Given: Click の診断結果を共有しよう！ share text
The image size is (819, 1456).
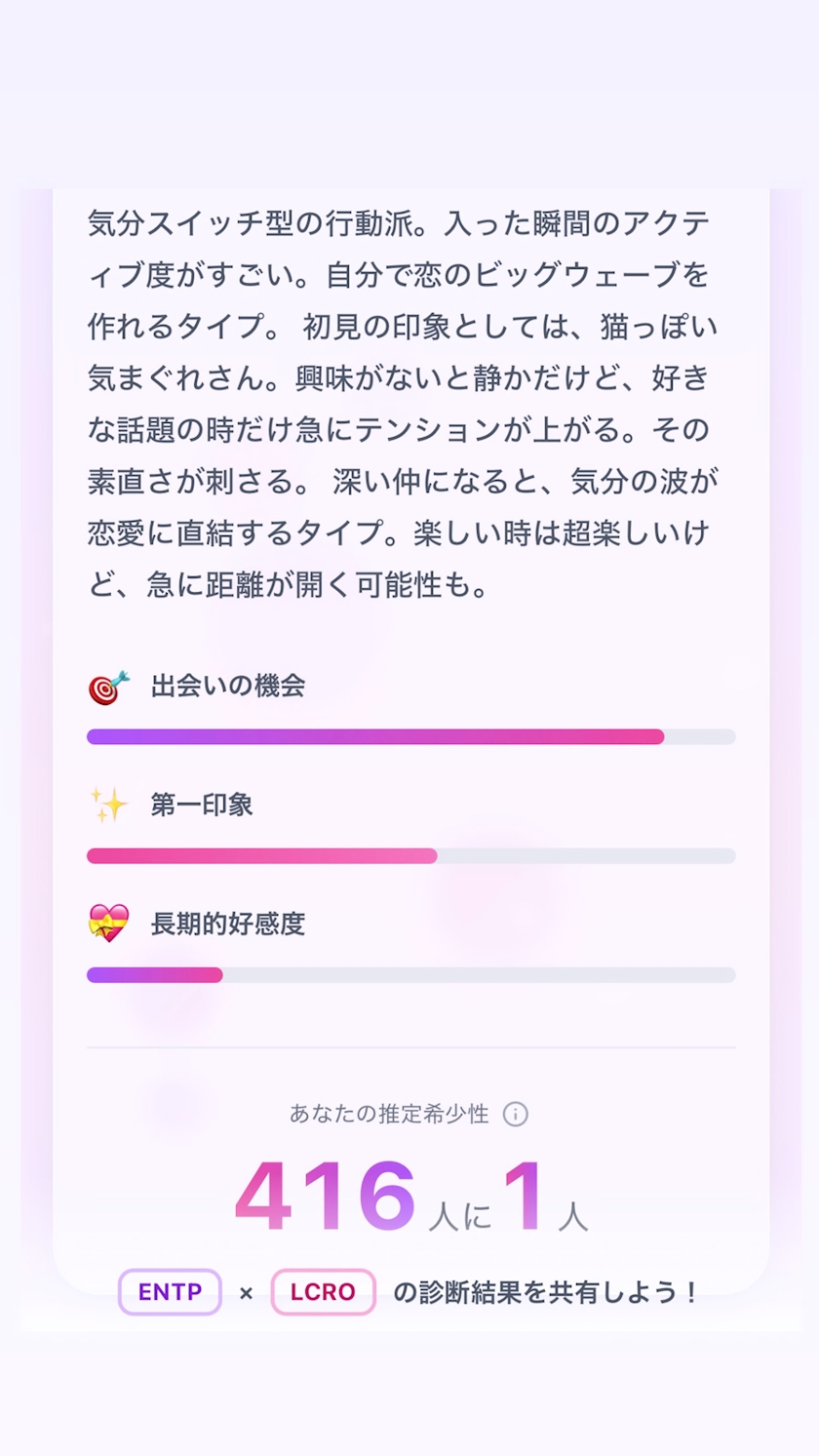Looking at the screenshot, I should click(x=546, y=1292).
